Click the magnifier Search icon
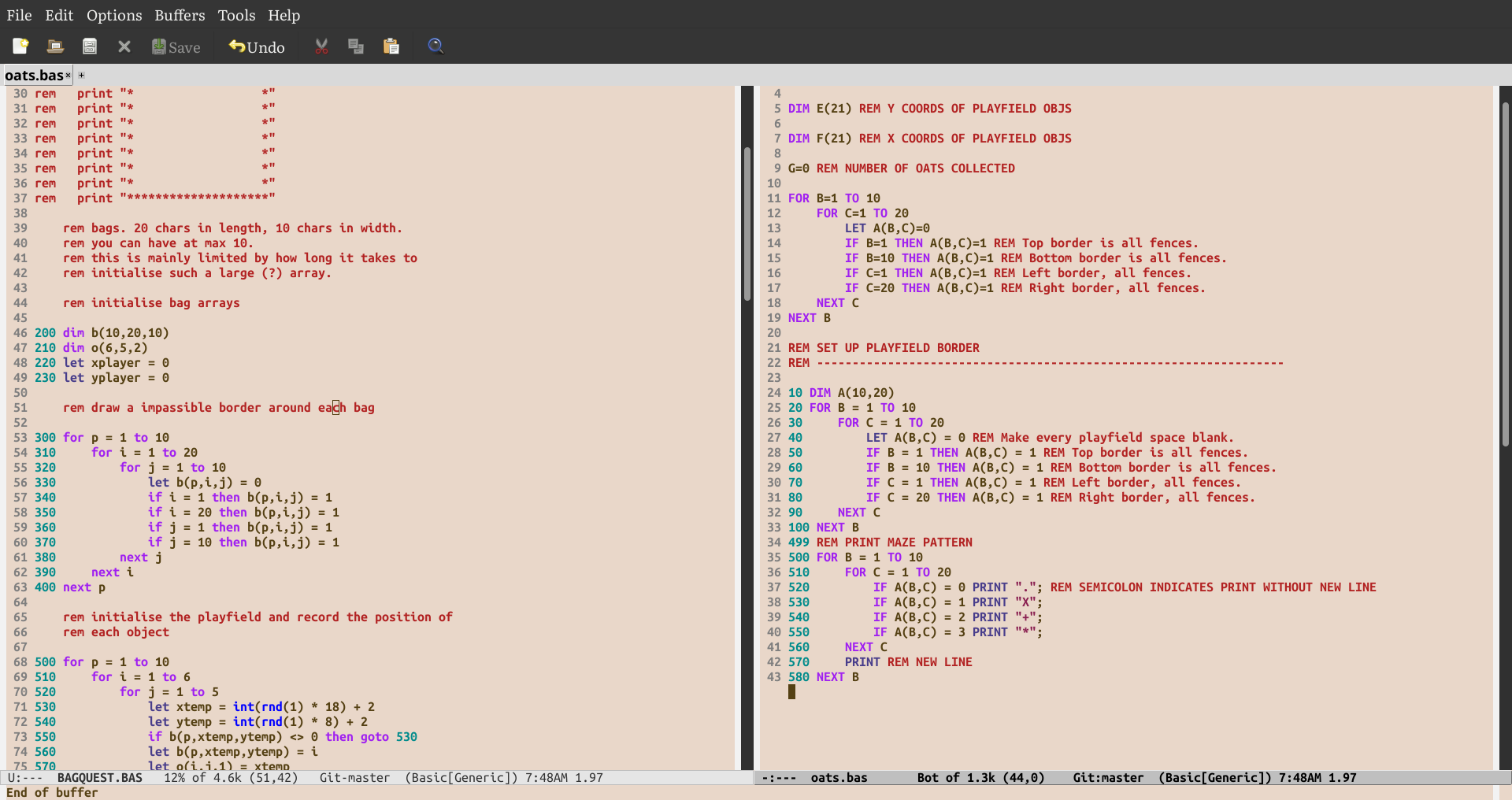1512x800 pixels. pos(435,46)
